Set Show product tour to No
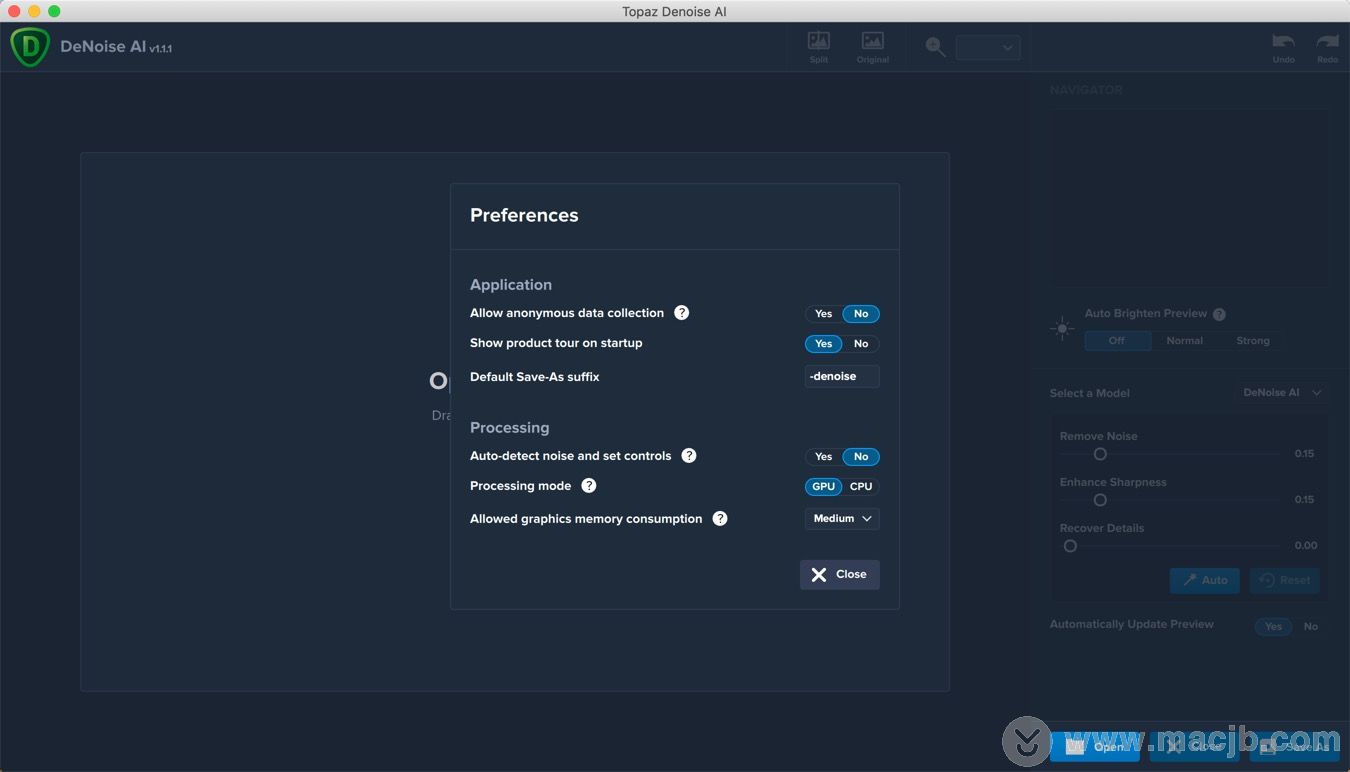Screen dimensions: 1350x772 (x=861, y=344)
